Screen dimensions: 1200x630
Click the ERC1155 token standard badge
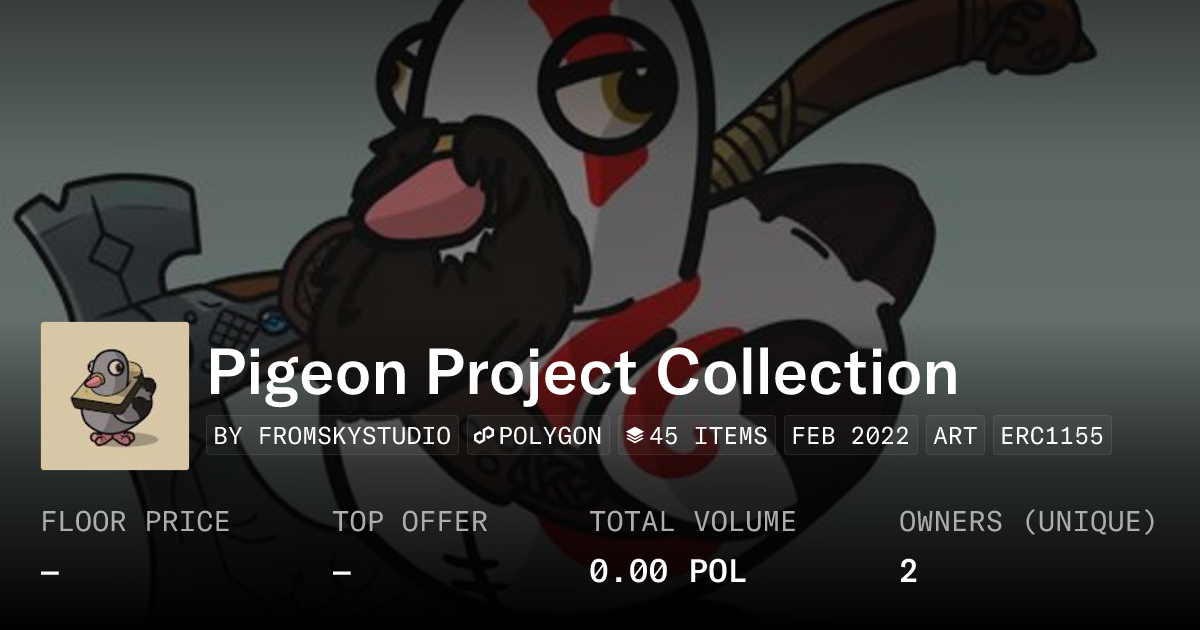[1052, 436]
